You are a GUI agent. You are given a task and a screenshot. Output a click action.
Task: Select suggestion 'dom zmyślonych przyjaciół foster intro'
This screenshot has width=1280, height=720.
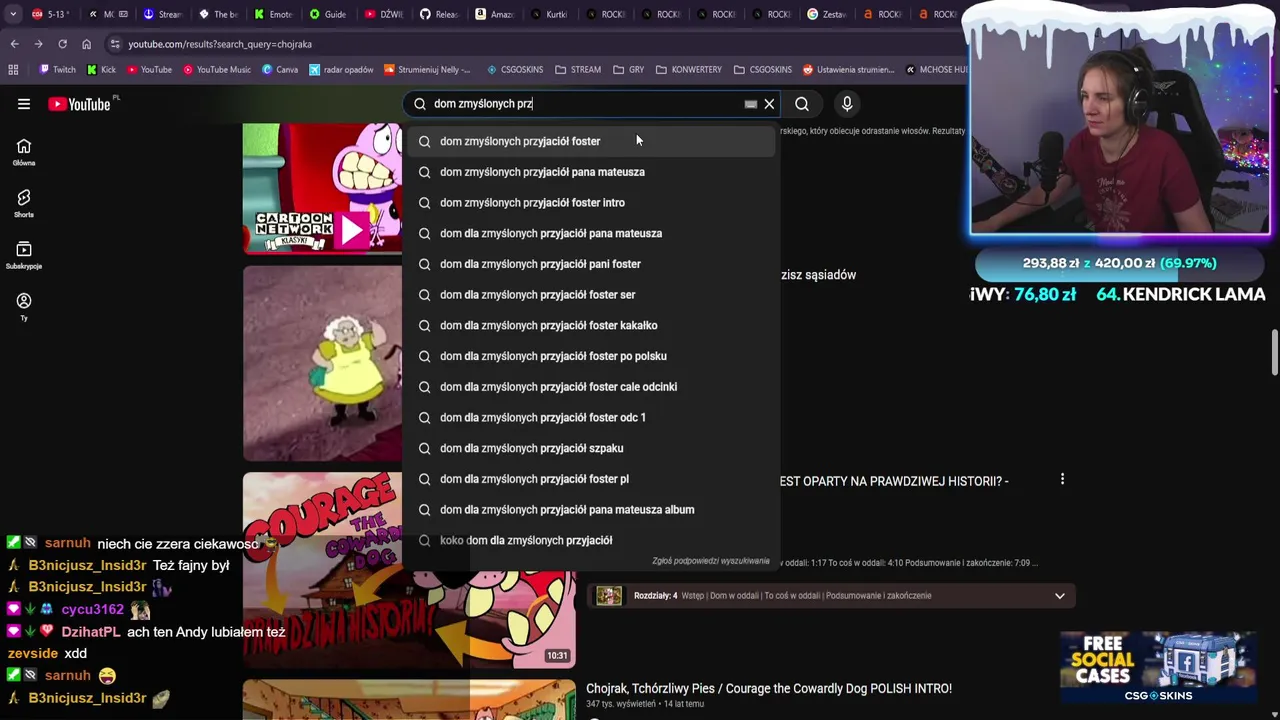(x=589, y=203)
